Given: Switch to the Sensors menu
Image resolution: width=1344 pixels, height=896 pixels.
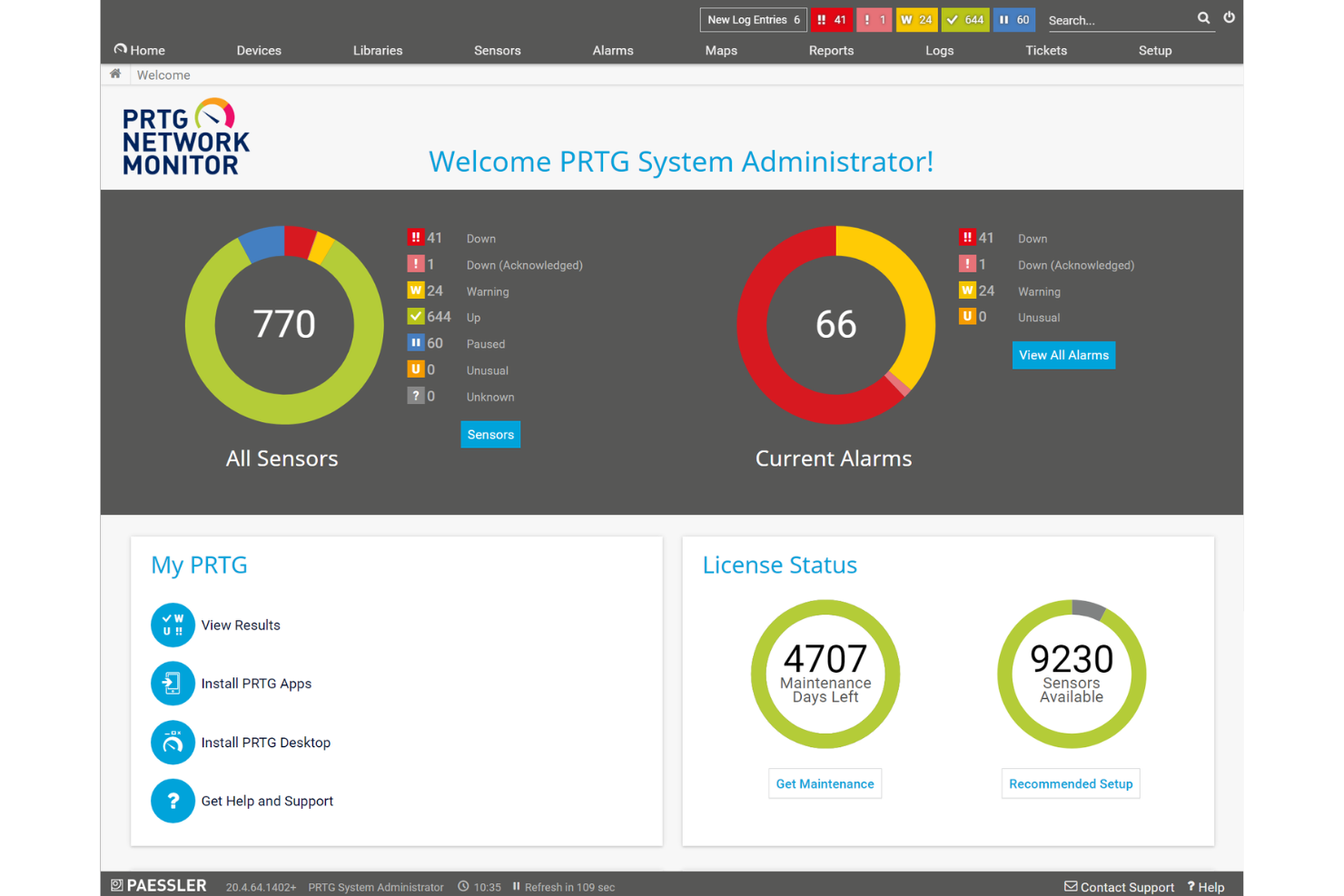Looking at the screenshot, I should (x=497, y=50).
